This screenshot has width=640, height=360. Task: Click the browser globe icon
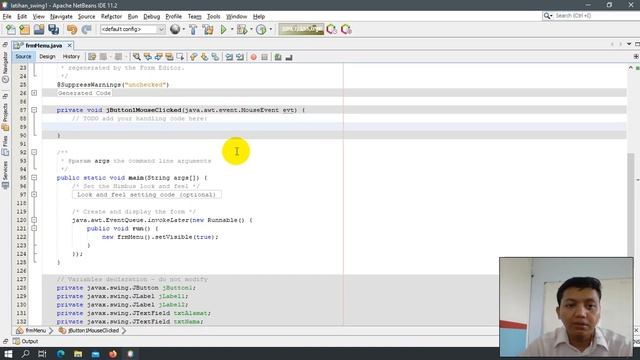pos(175,29)
